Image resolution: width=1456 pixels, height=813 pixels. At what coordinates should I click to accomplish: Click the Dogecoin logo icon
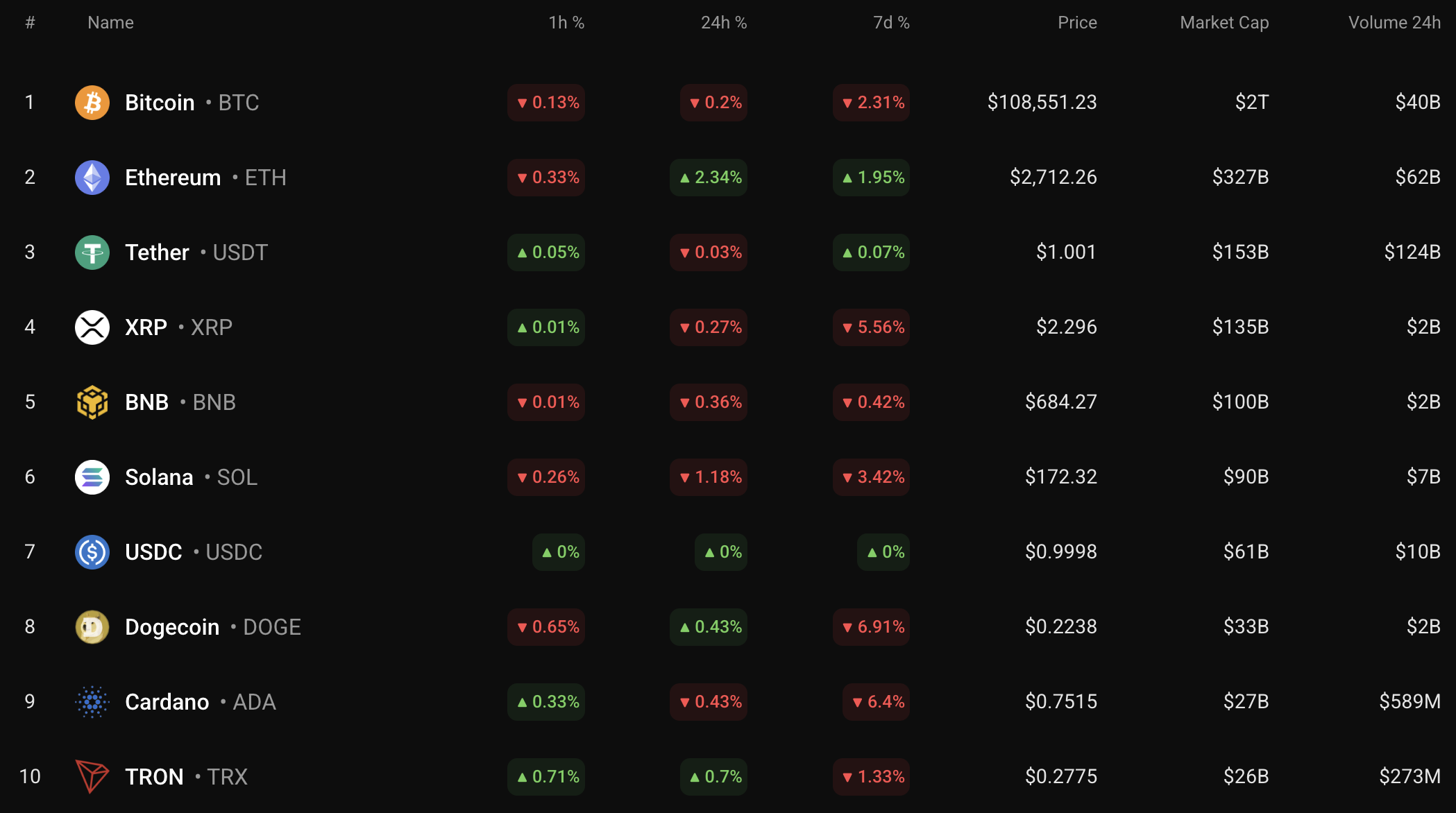pos(92,627)
